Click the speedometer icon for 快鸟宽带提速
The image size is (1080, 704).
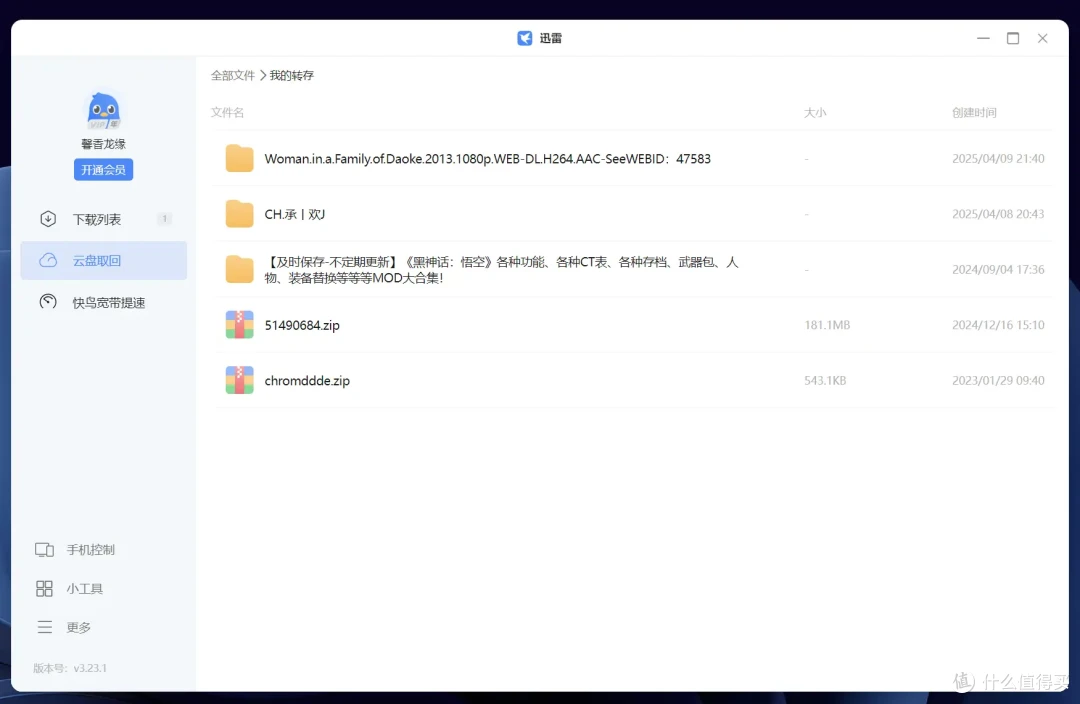point(48,302)
